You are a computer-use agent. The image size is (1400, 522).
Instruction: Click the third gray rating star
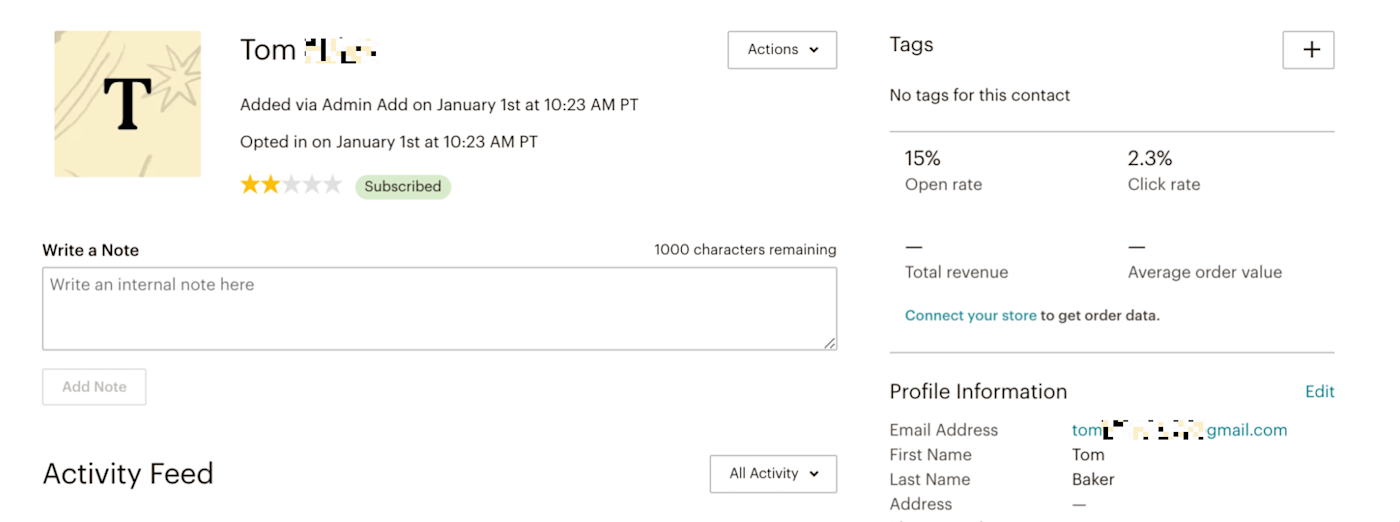[291, 185]
